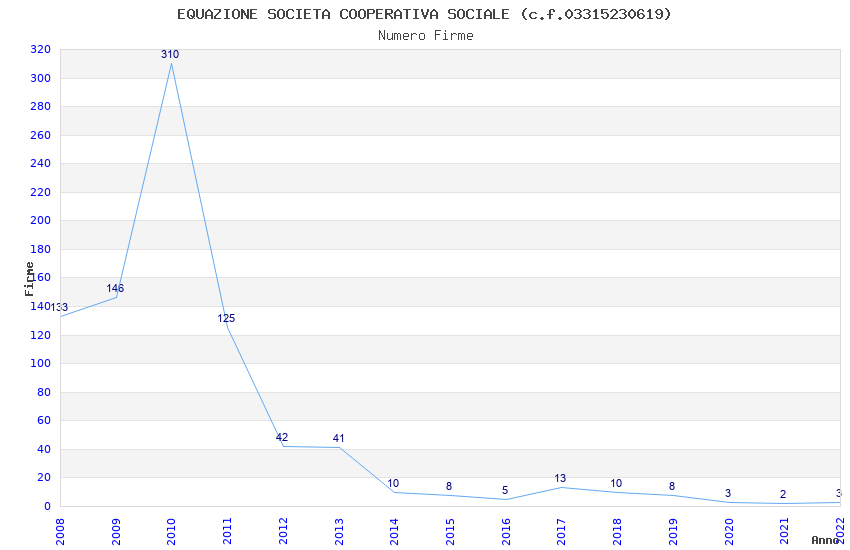Click the y-axis value 220
The height and width of the screenshot is (550, 850).
[x=41, y=192]
